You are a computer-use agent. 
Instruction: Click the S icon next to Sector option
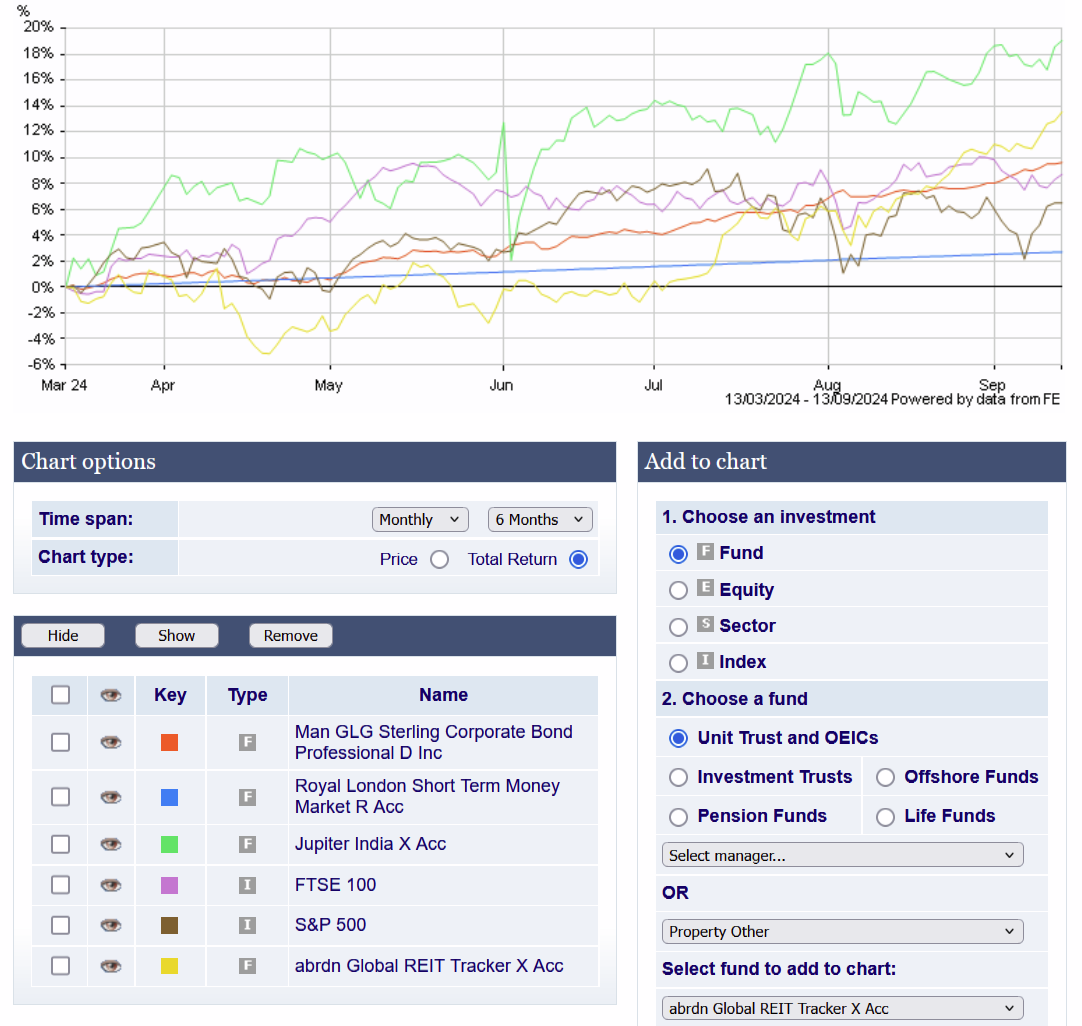coord(705,625)
